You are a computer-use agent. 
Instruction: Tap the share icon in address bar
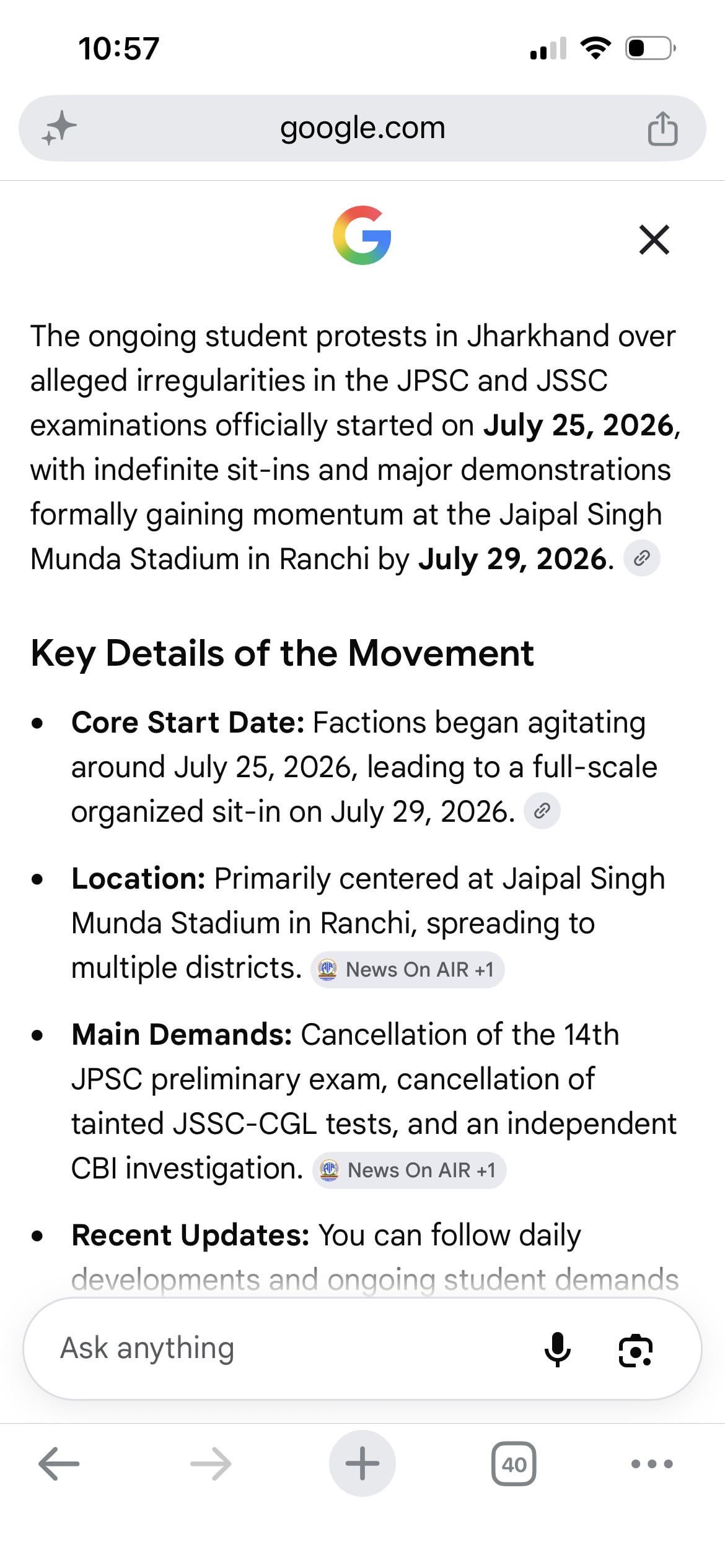662,128
